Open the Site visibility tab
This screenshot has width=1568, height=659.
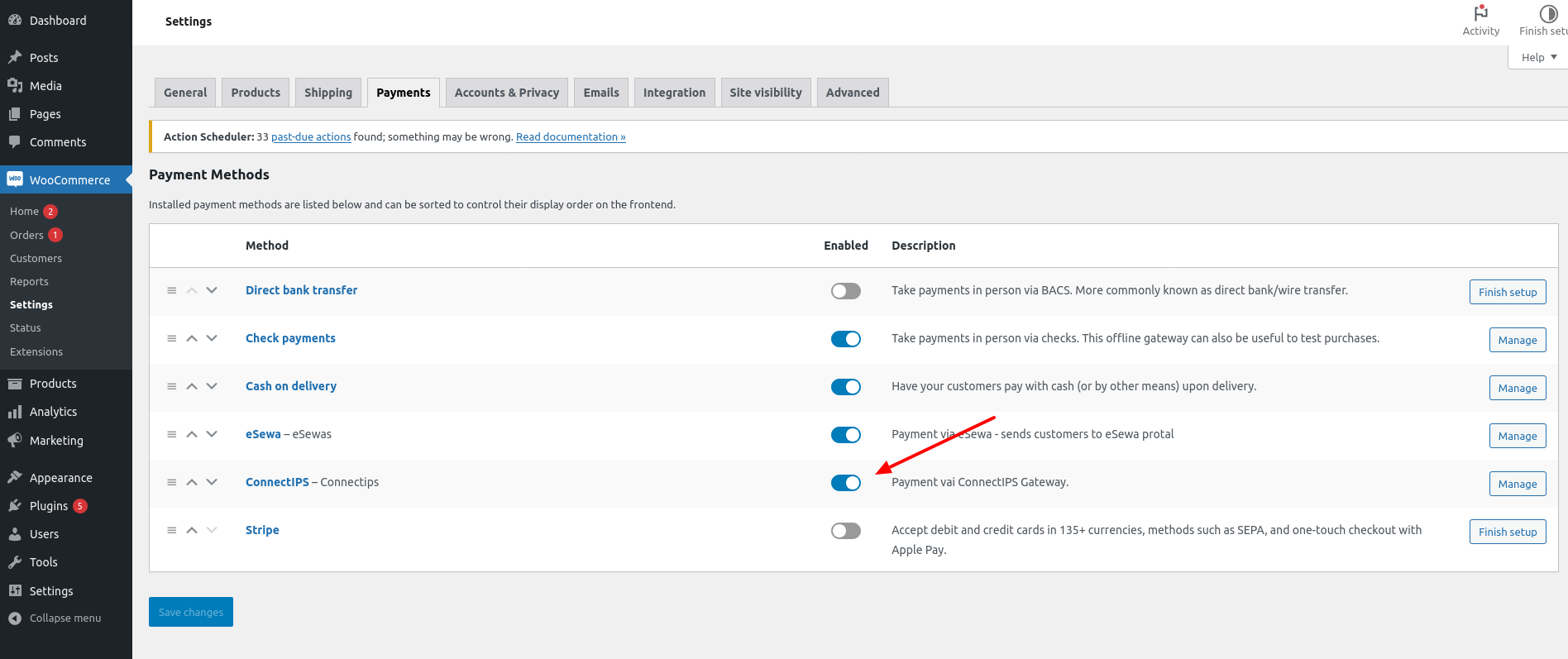[x=766, y=93]
